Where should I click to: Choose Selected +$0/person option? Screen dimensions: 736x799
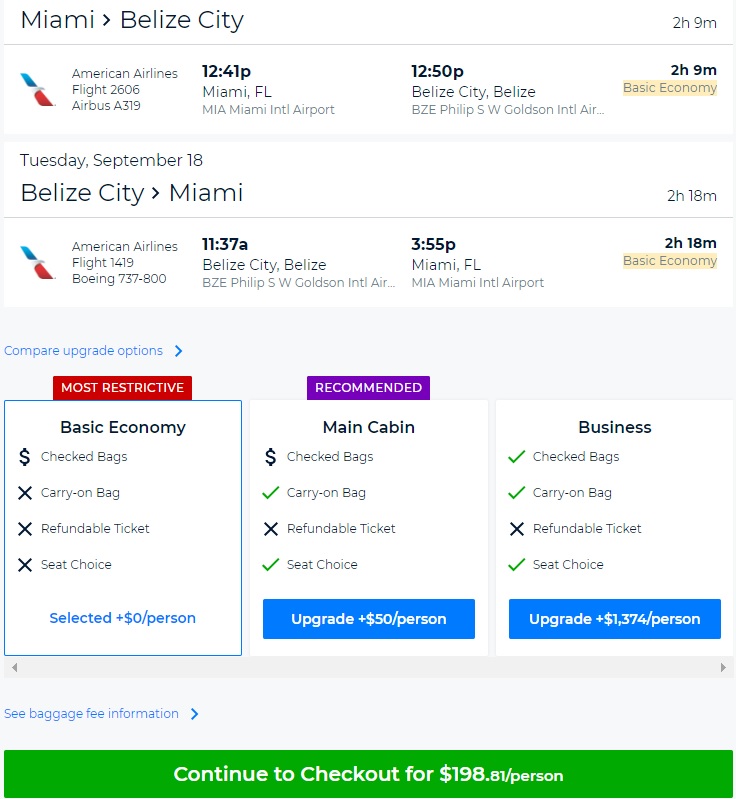click(x=123, y=618)
